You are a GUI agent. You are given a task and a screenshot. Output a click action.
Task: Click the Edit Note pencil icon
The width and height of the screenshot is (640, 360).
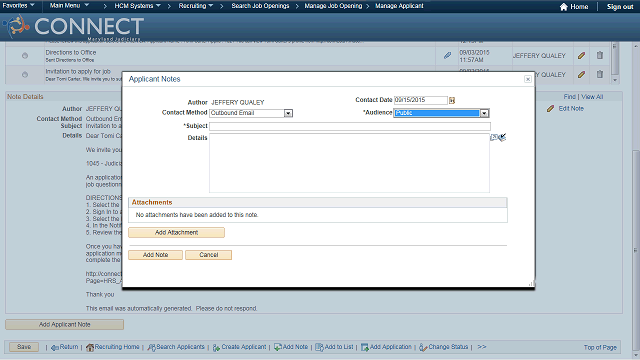pos(550,109)
